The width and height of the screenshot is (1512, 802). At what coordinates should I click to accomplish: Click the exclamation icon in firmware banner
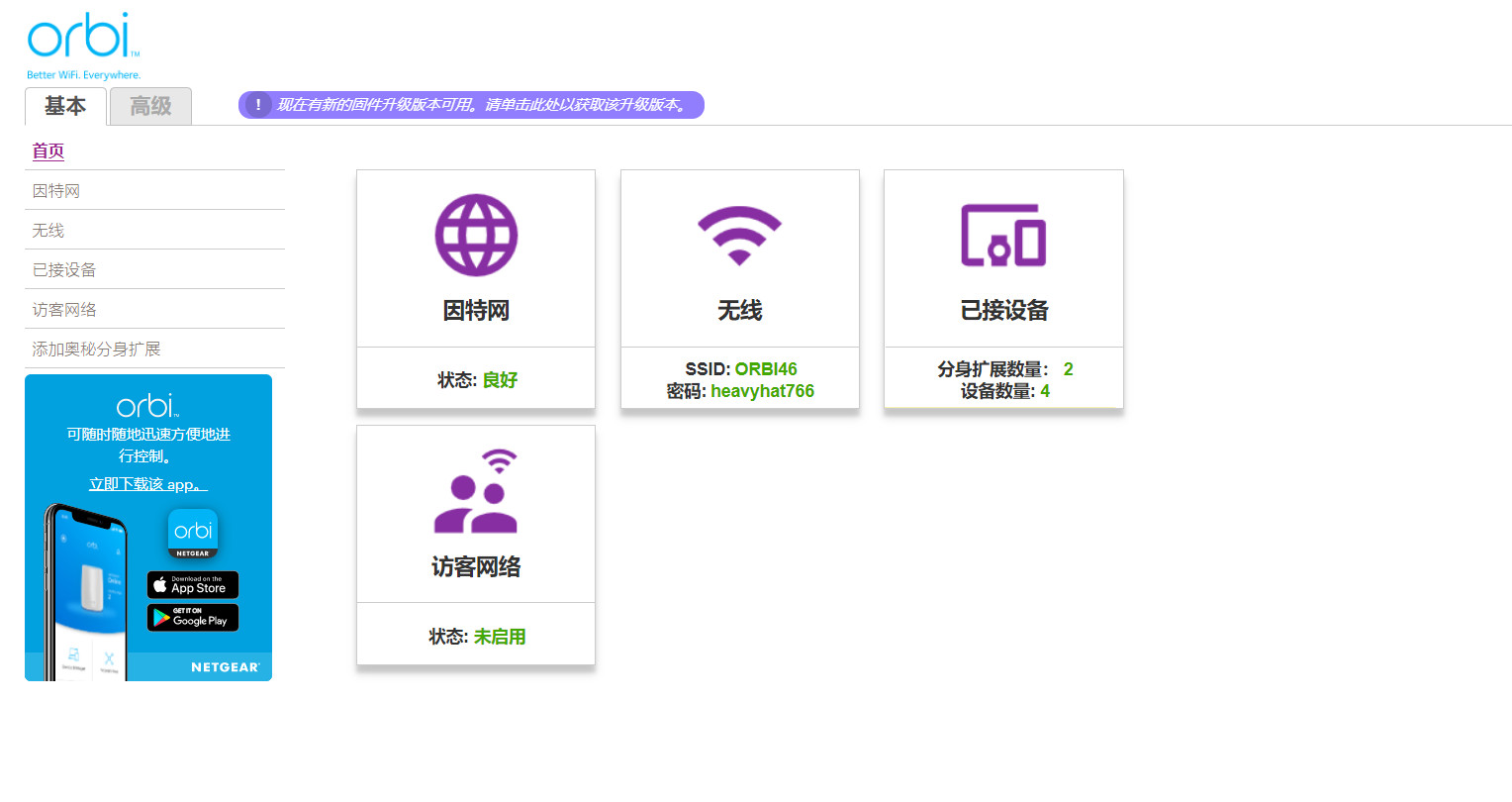[x=257, y=104]
